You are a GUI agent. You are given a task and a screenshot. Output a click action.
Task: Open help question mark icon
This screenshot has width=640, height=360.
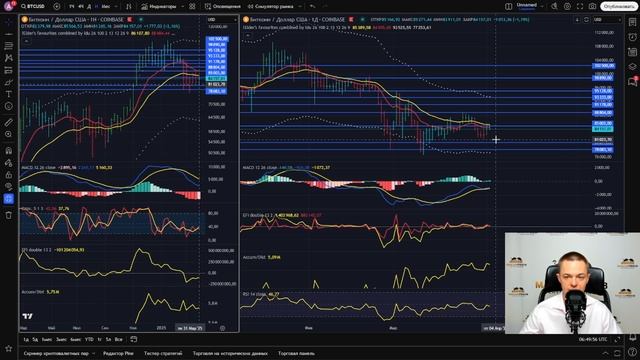(632, 353)
